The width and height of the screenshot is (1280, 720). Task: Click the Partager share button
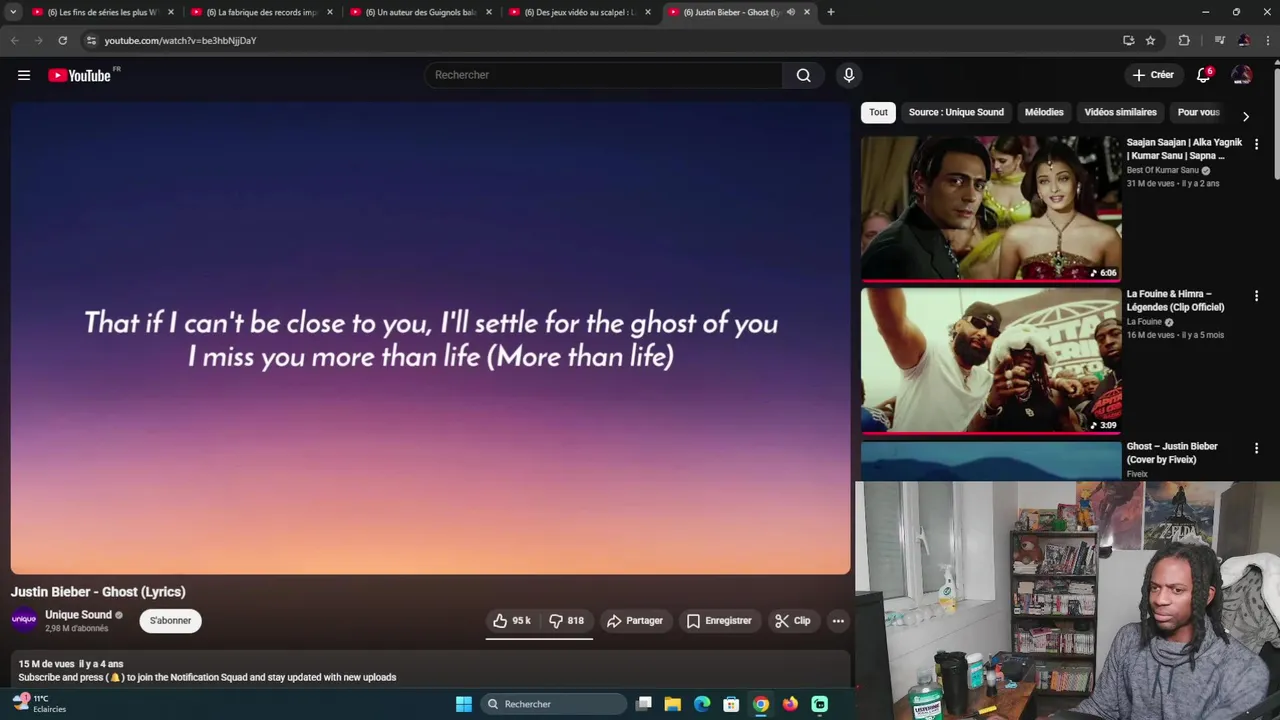tap(635, 621)
